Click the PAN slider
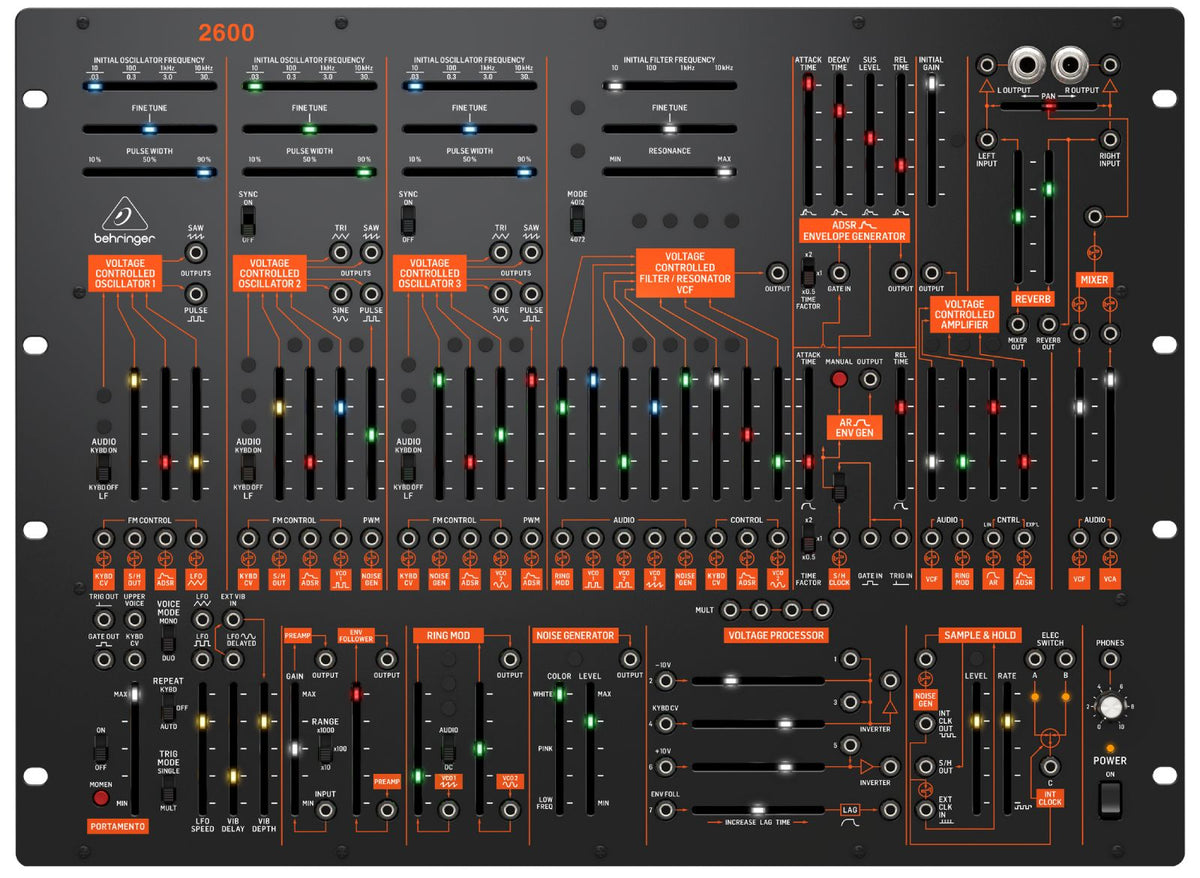1200x878 pixels. (1048, 106)
